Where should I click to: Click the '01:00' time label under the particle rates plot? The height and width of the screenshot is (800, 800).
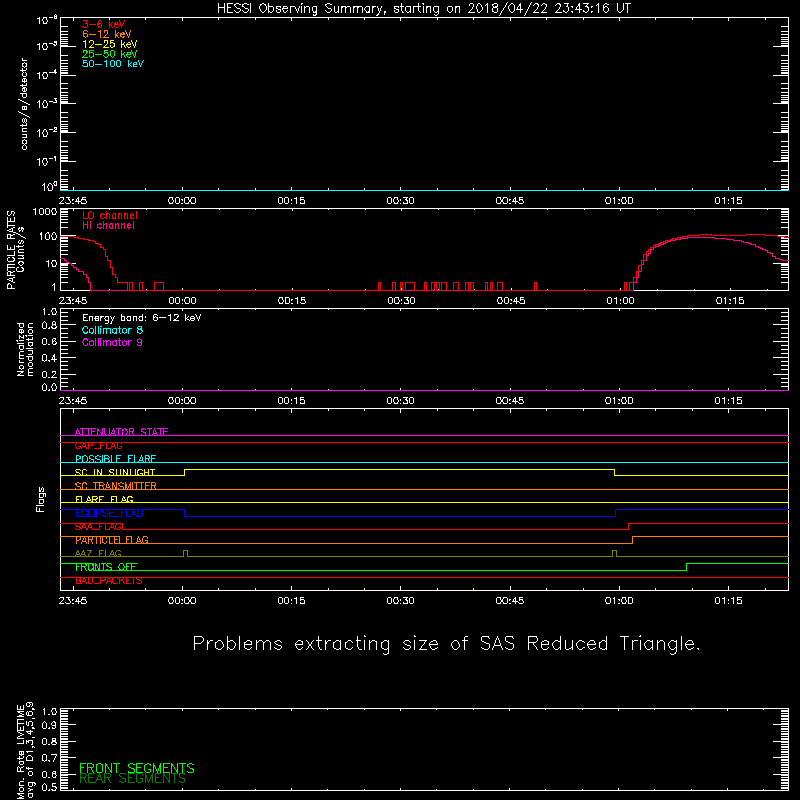coord(620,301)
